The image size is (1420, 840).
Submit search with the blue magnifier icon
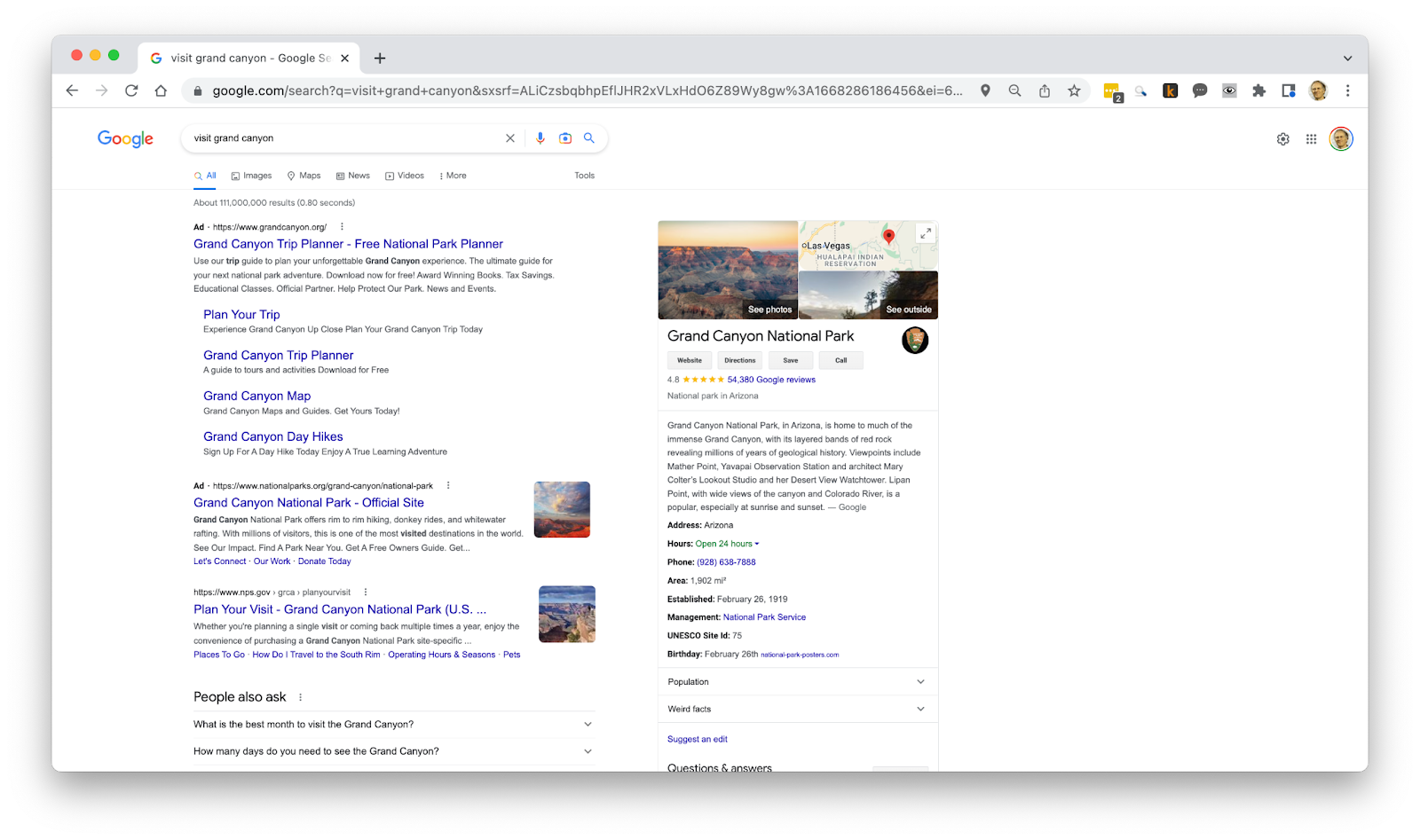coord(588,138)
